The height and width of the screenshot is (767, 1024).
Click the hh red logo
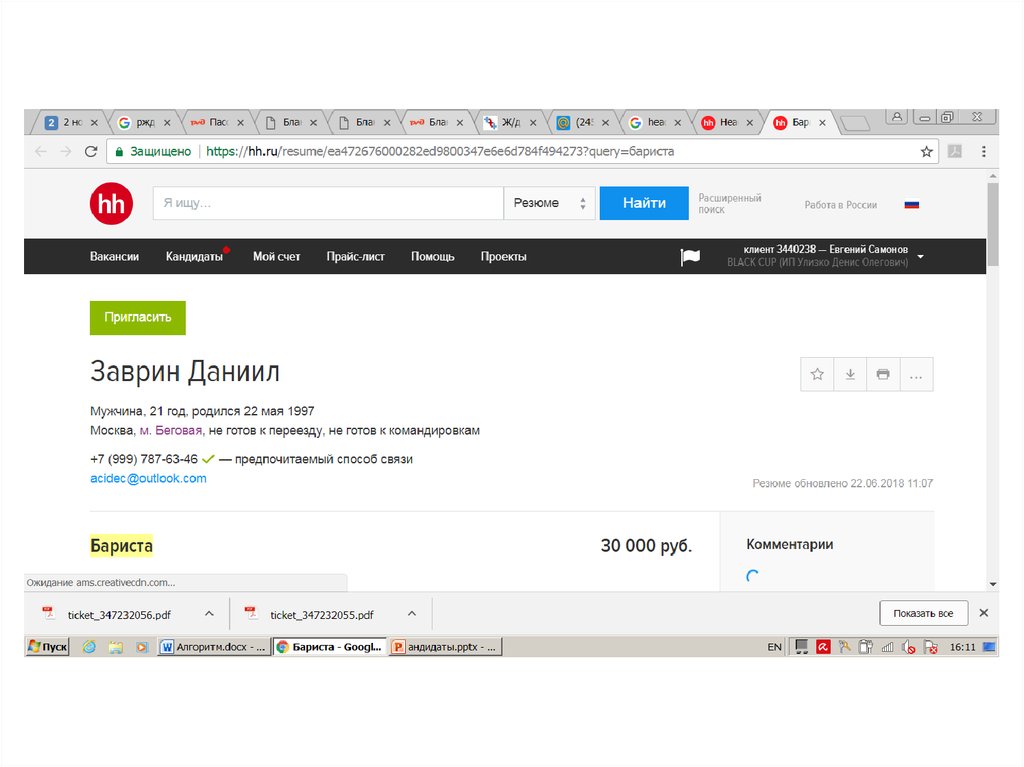[x=111, y=203]
